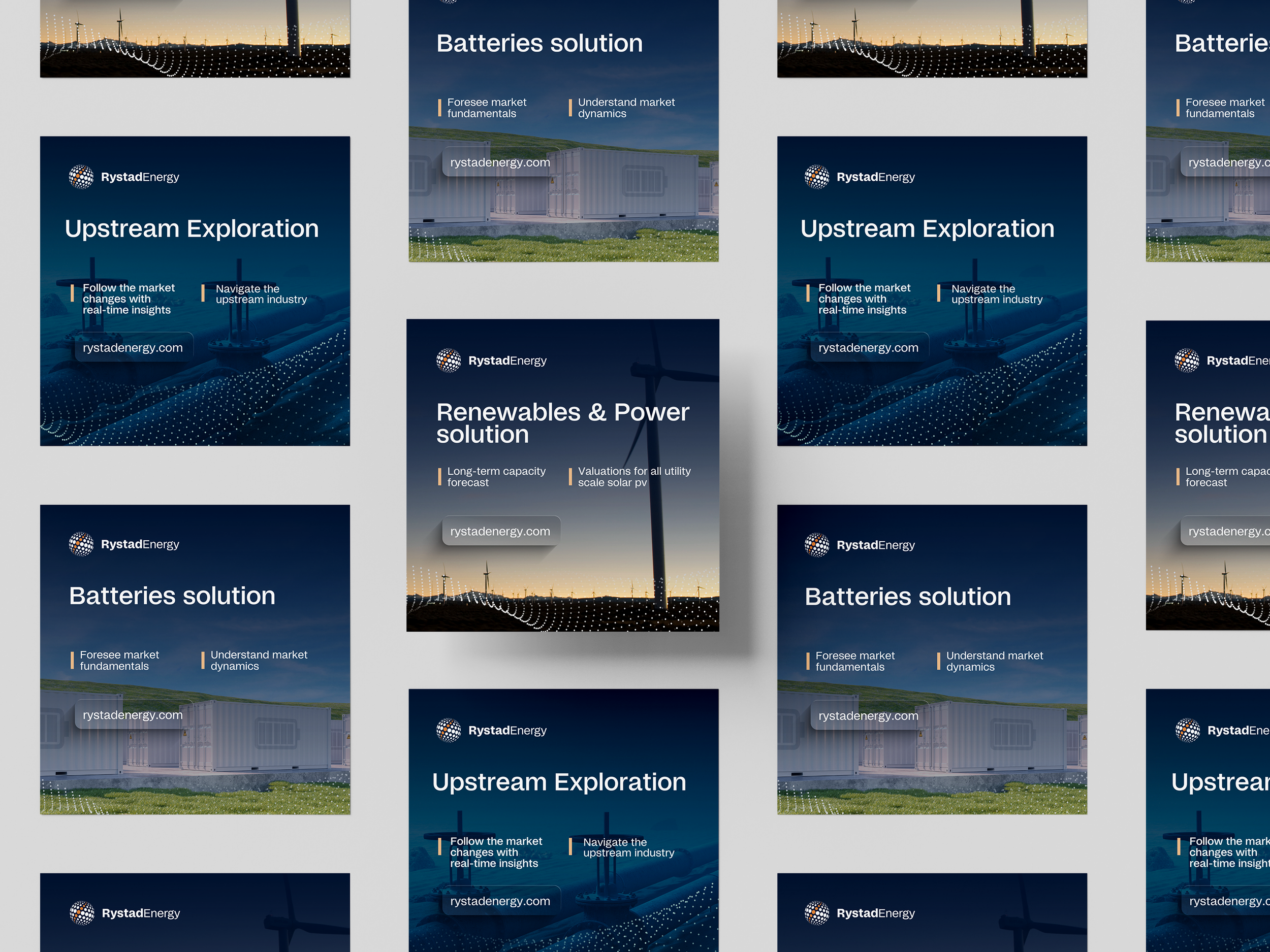
Task: Click the 'Upstream Exploration' heading in the leftmost column
Action: [191, 229]
